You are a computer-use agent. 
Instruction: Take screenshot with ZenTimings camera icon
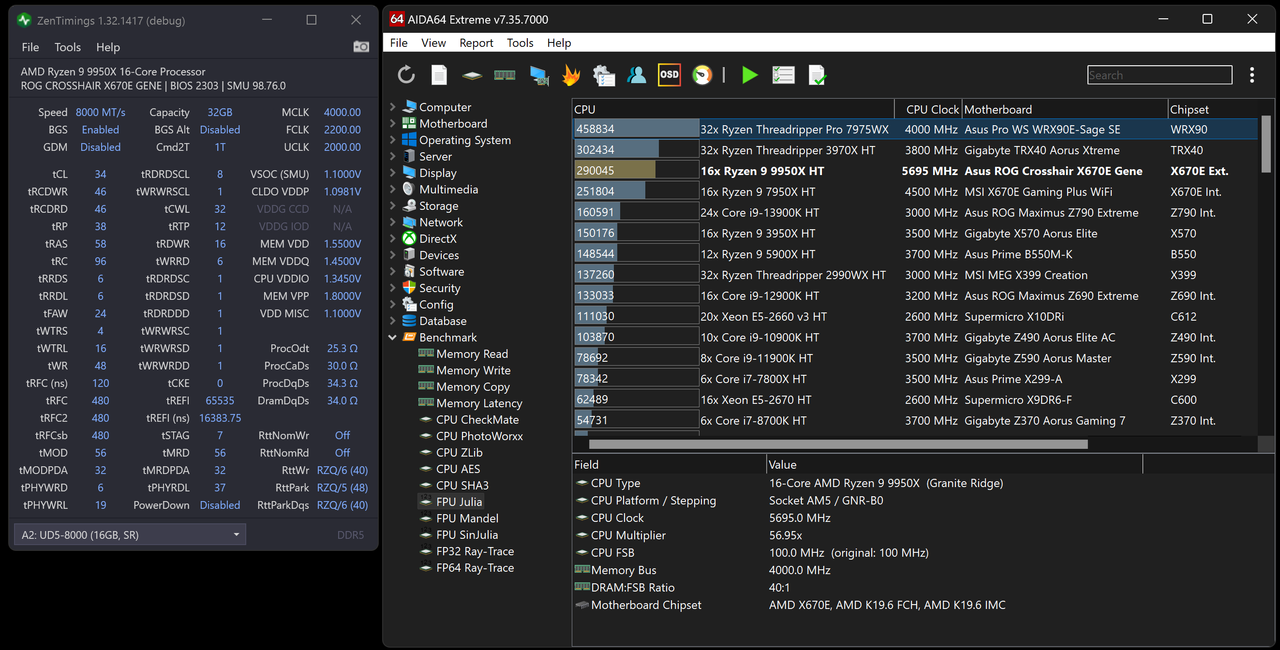361,47
